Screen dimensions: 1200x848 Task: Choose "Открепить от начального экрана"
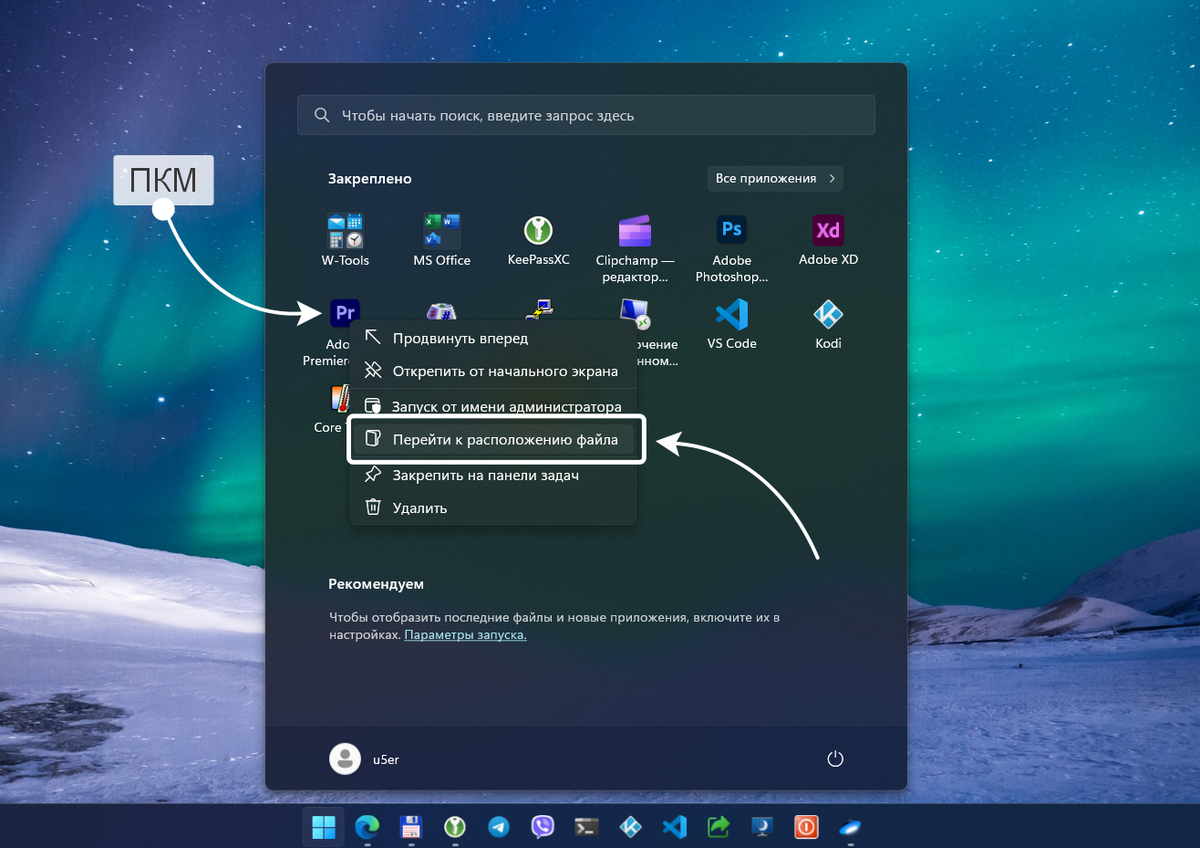point(493,371)
